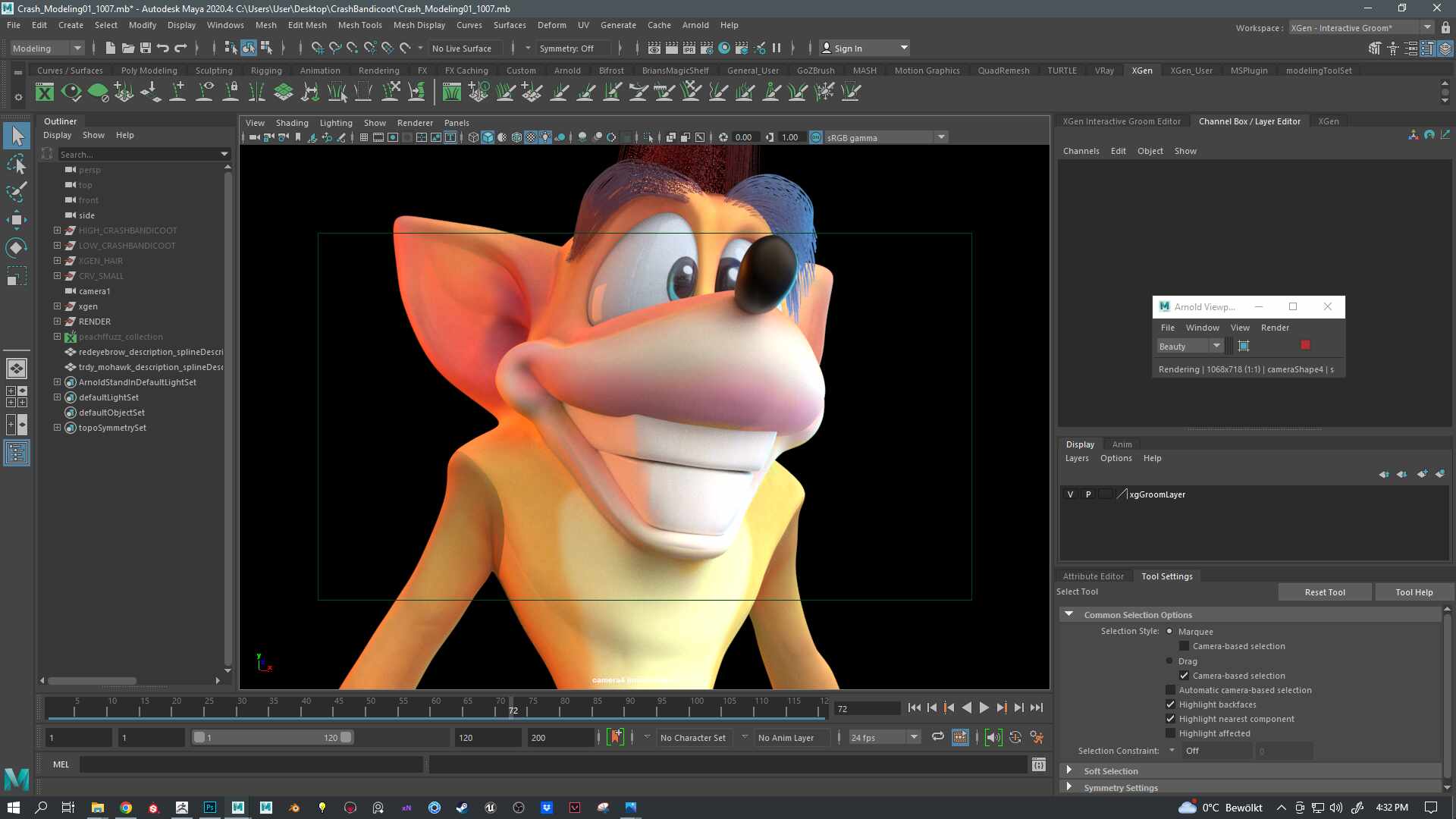Image resolution: width=1456 pixels, height=819 pixels.
Task: Jump to the start of playback range
Action: [914, 708]
